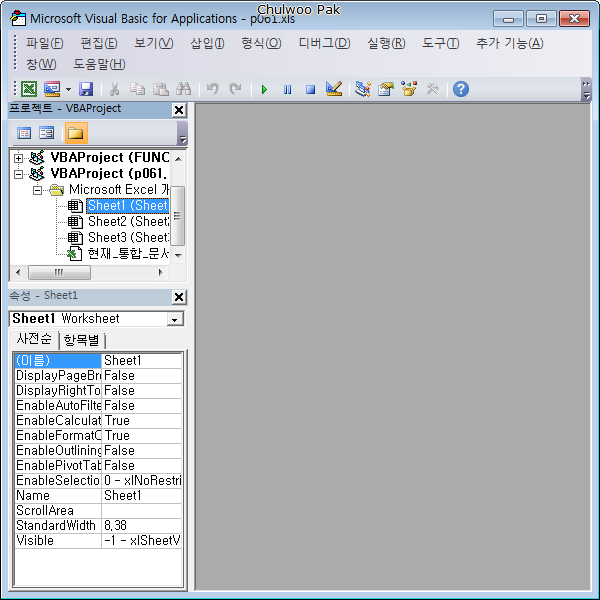Open the Object Browser toolbar icon

point(409,89)
